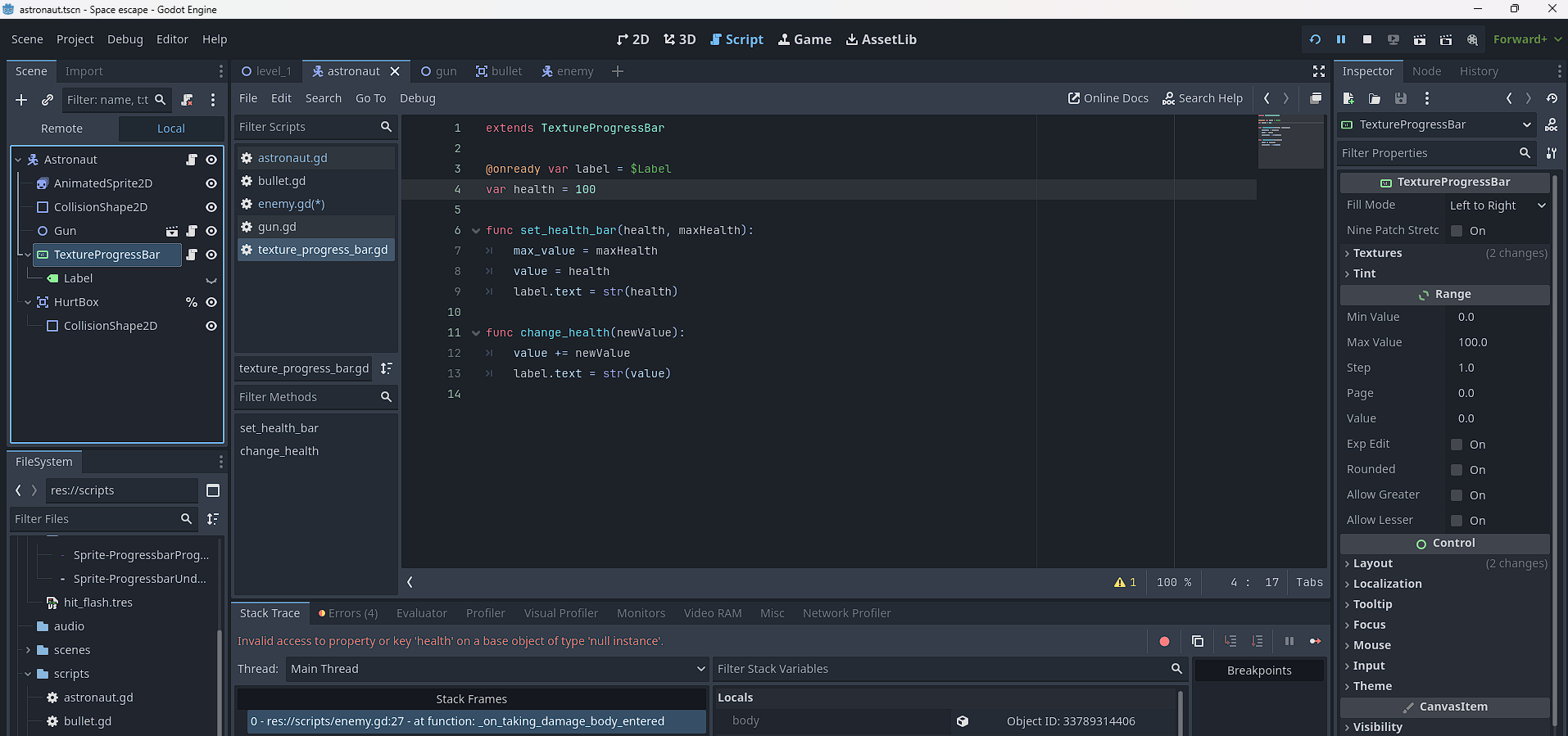The width and height of the screenshot is (1568, 736).
Task: Stop the running project
Action: click(1366, 39)
